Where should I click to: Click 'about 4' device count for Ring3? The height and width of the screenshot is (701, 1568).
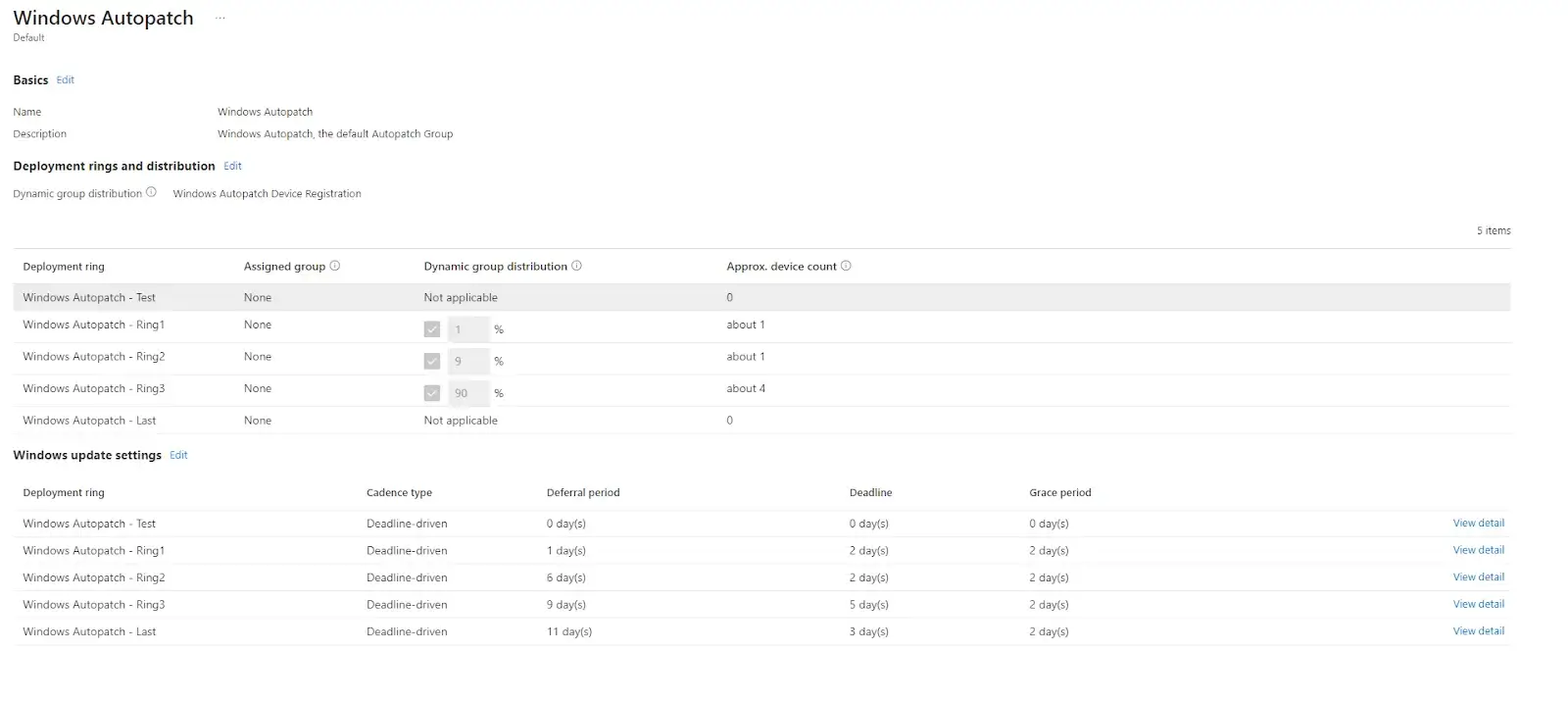coord(746,389)
